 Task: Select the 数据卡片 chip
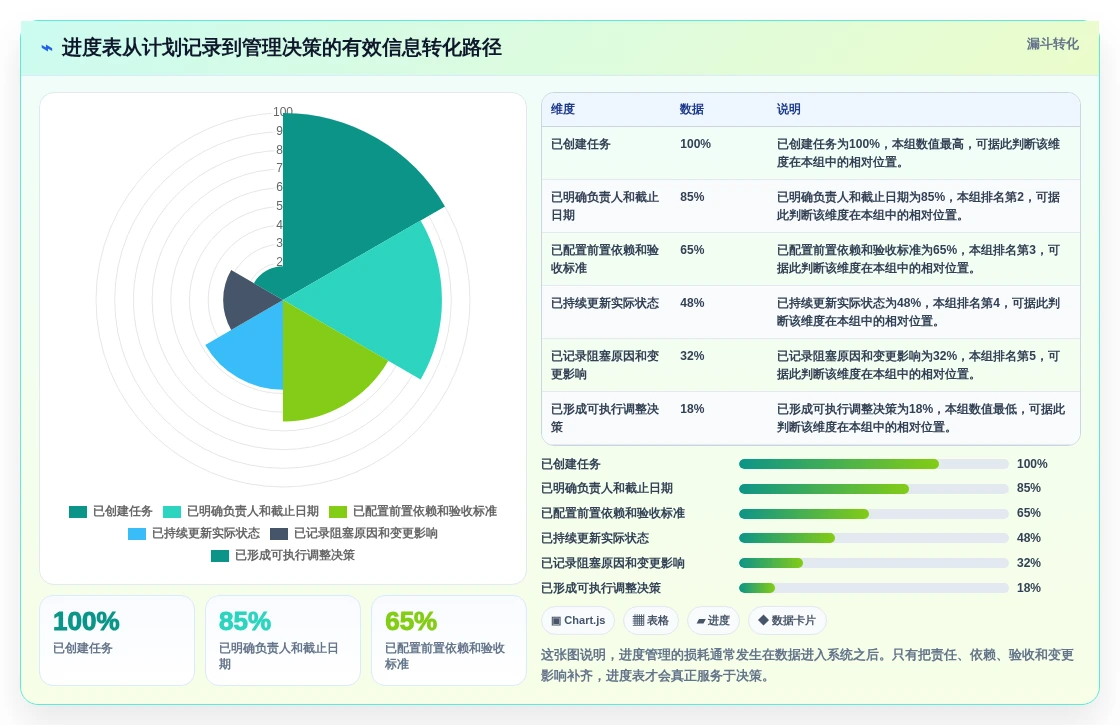click(x=787, y=620)
